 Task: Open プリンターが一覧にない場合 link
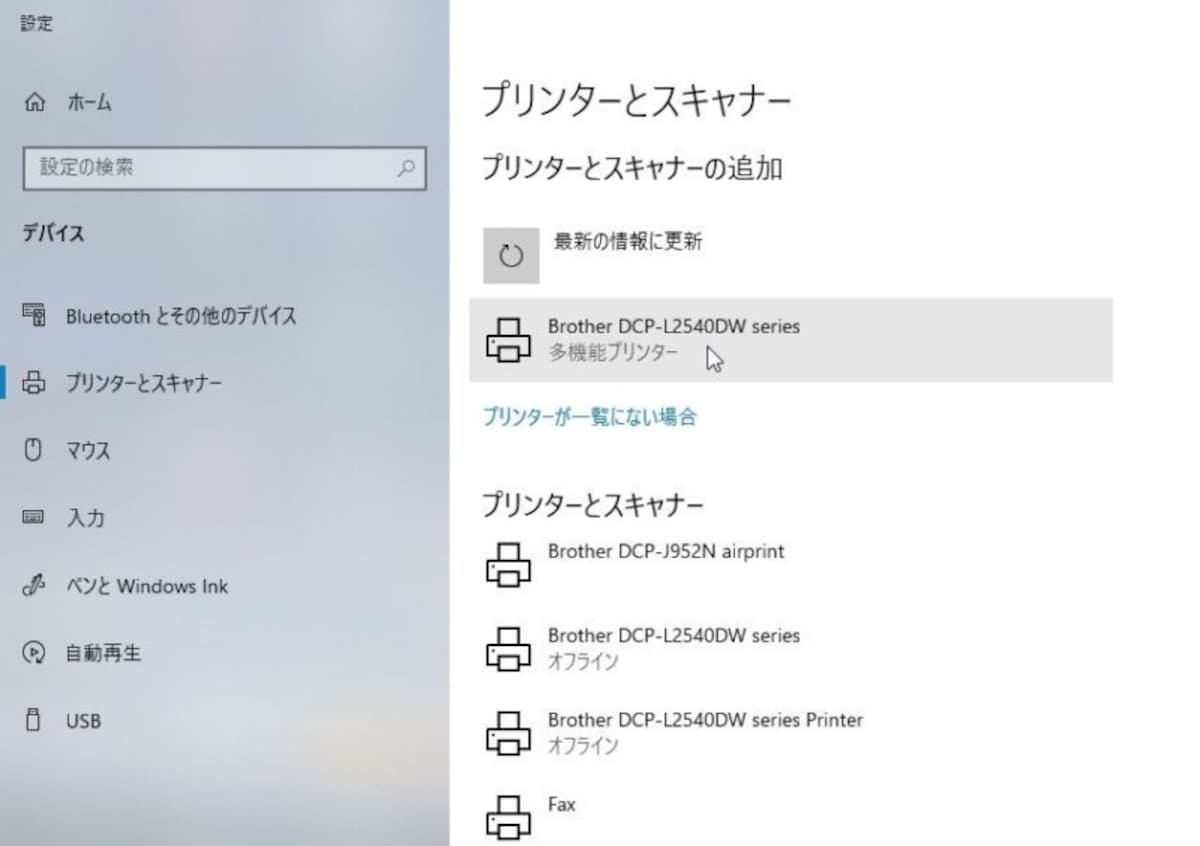point(589,416)
